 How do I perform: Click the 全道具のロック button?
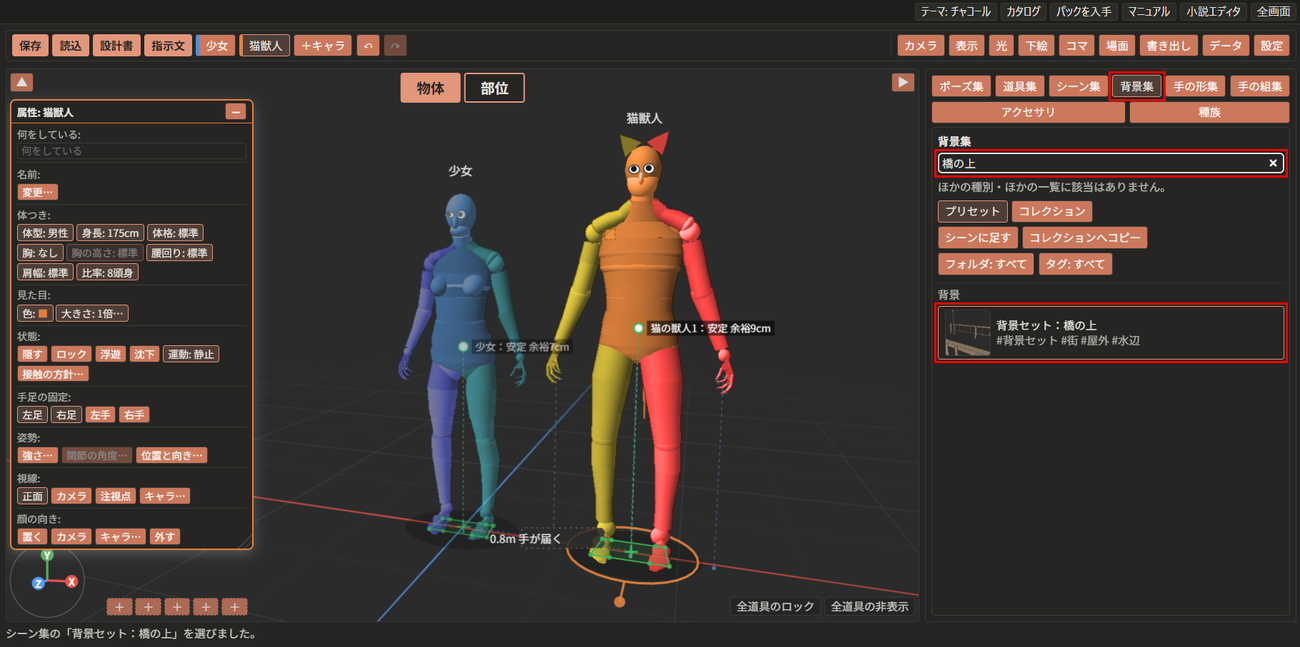pyautogui.click(x=775, y=606)
